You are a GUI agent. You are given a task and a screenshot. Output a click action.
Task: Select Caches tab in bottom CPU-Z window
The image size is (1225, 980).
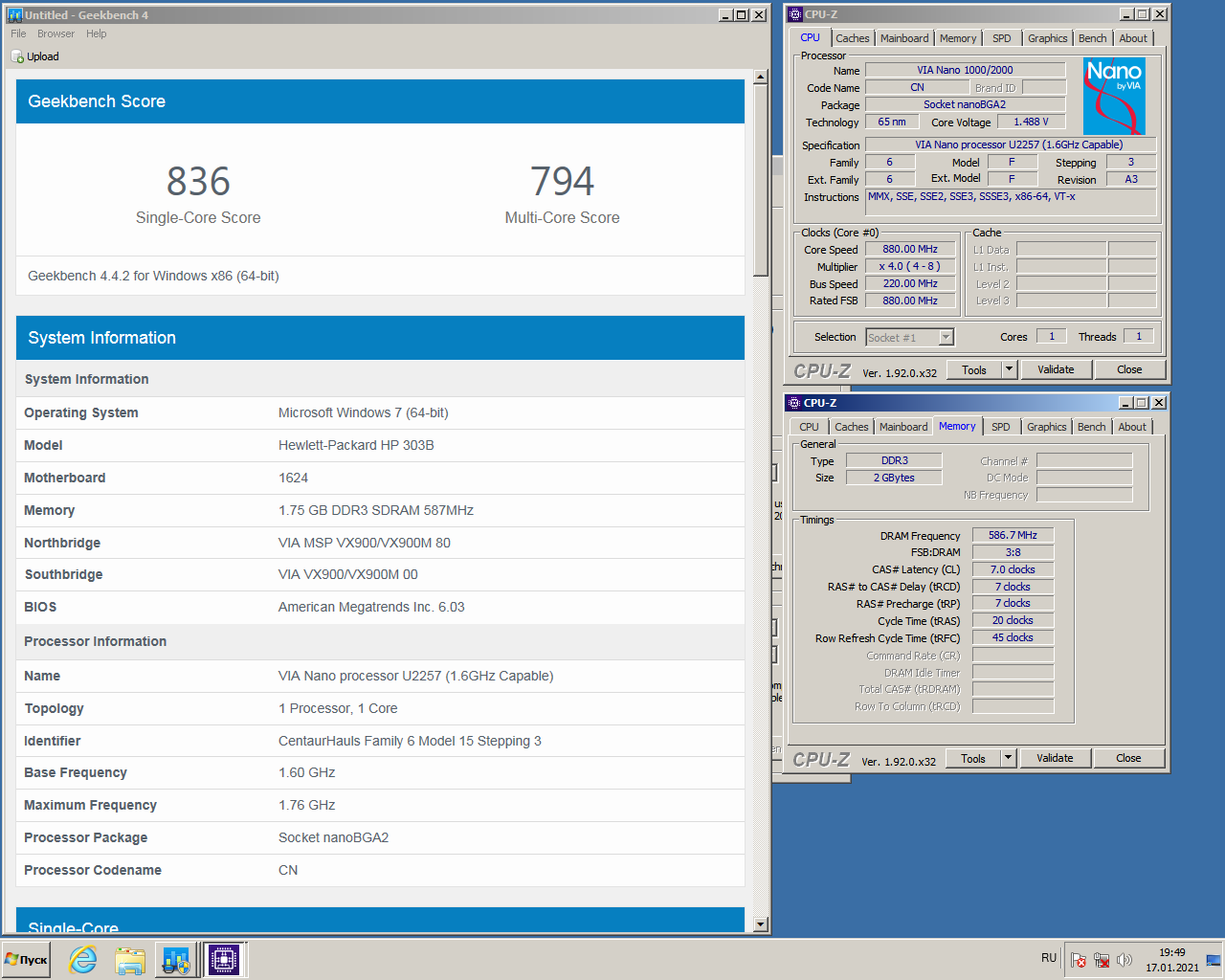851,427
